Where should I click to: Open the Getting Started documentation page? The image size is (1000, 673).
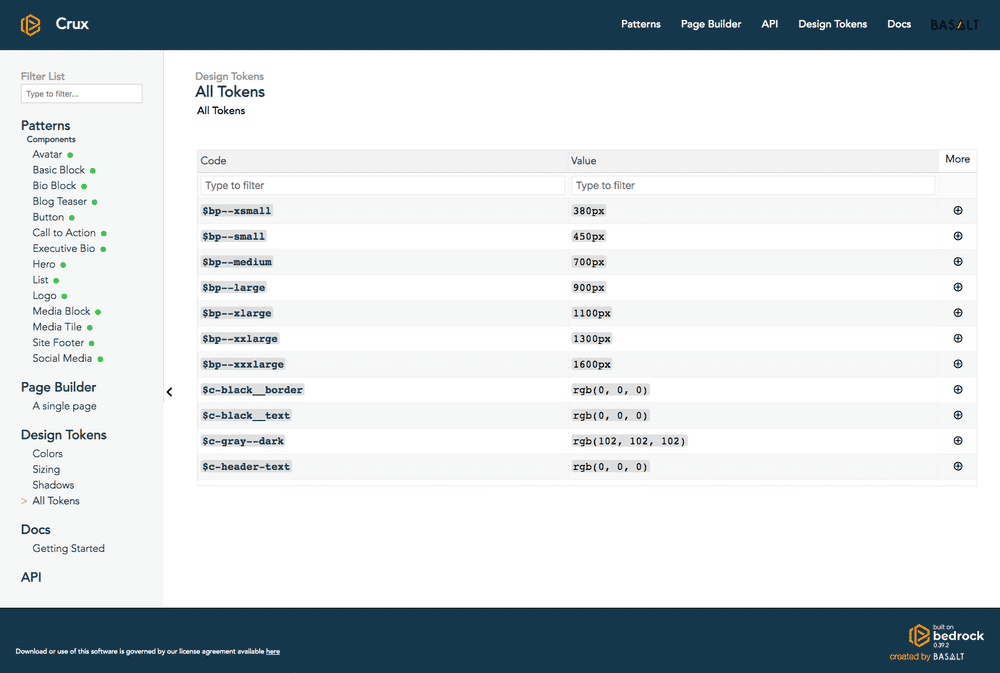pyautogui.click(x=68, y=548)
